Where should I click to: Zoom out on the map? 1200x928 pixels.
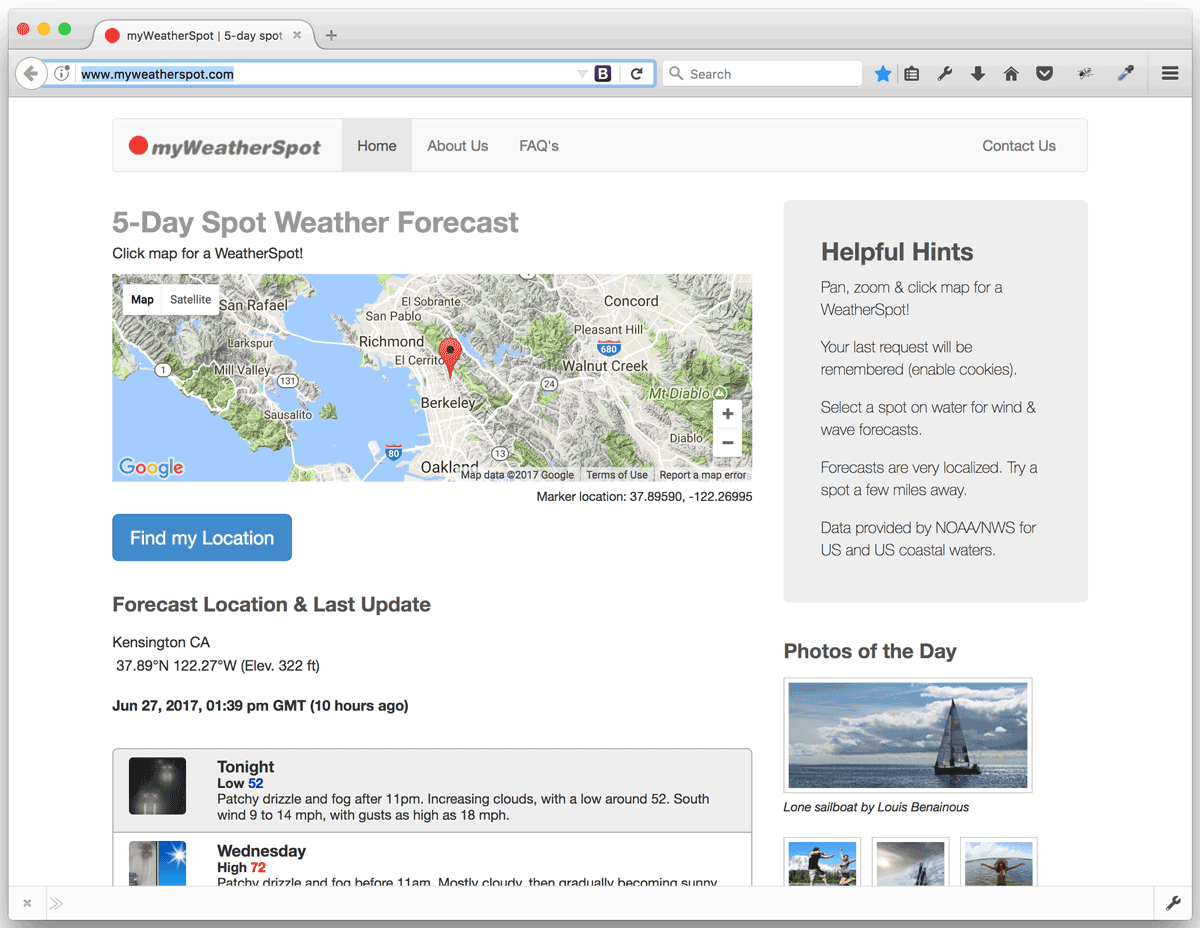(x=727, y=442)
